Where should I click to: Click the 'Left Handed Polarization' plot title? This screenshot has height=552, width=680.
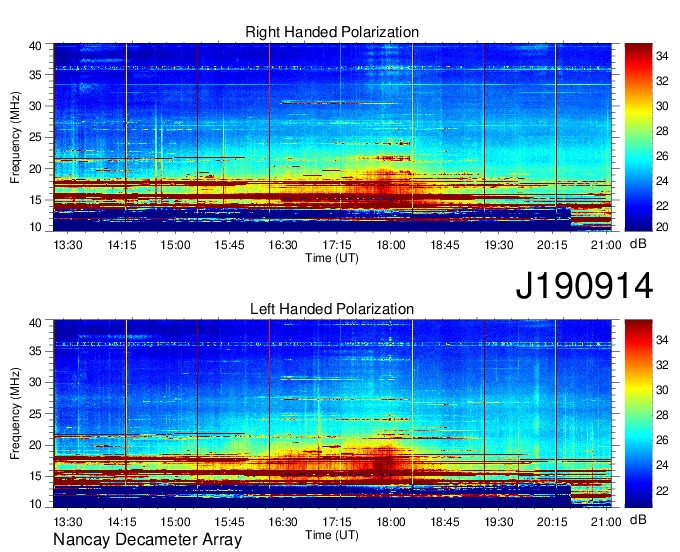point(332,309)
